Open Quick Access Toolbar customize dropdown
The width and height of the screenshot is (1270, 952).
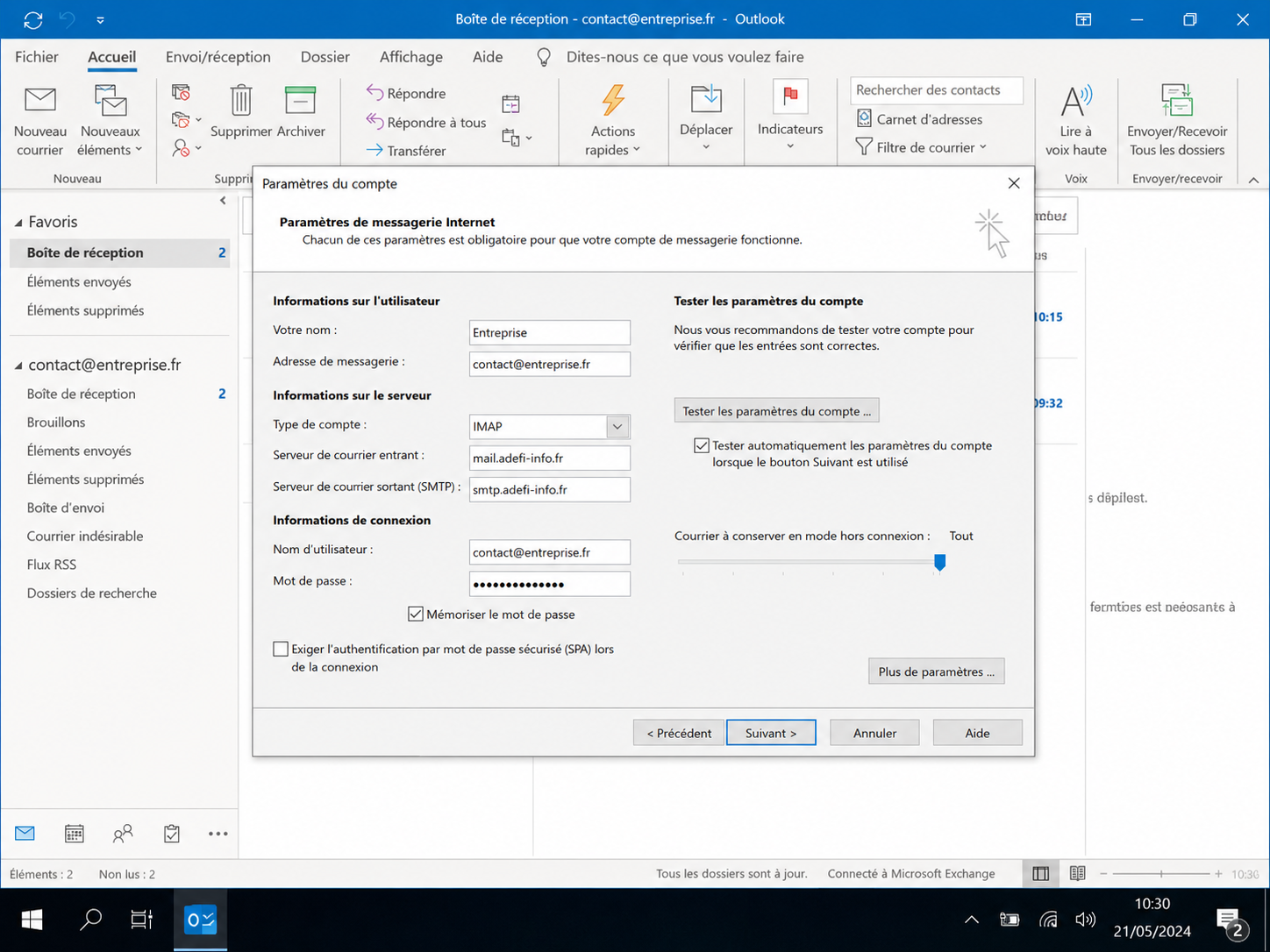tap(100, 19)
